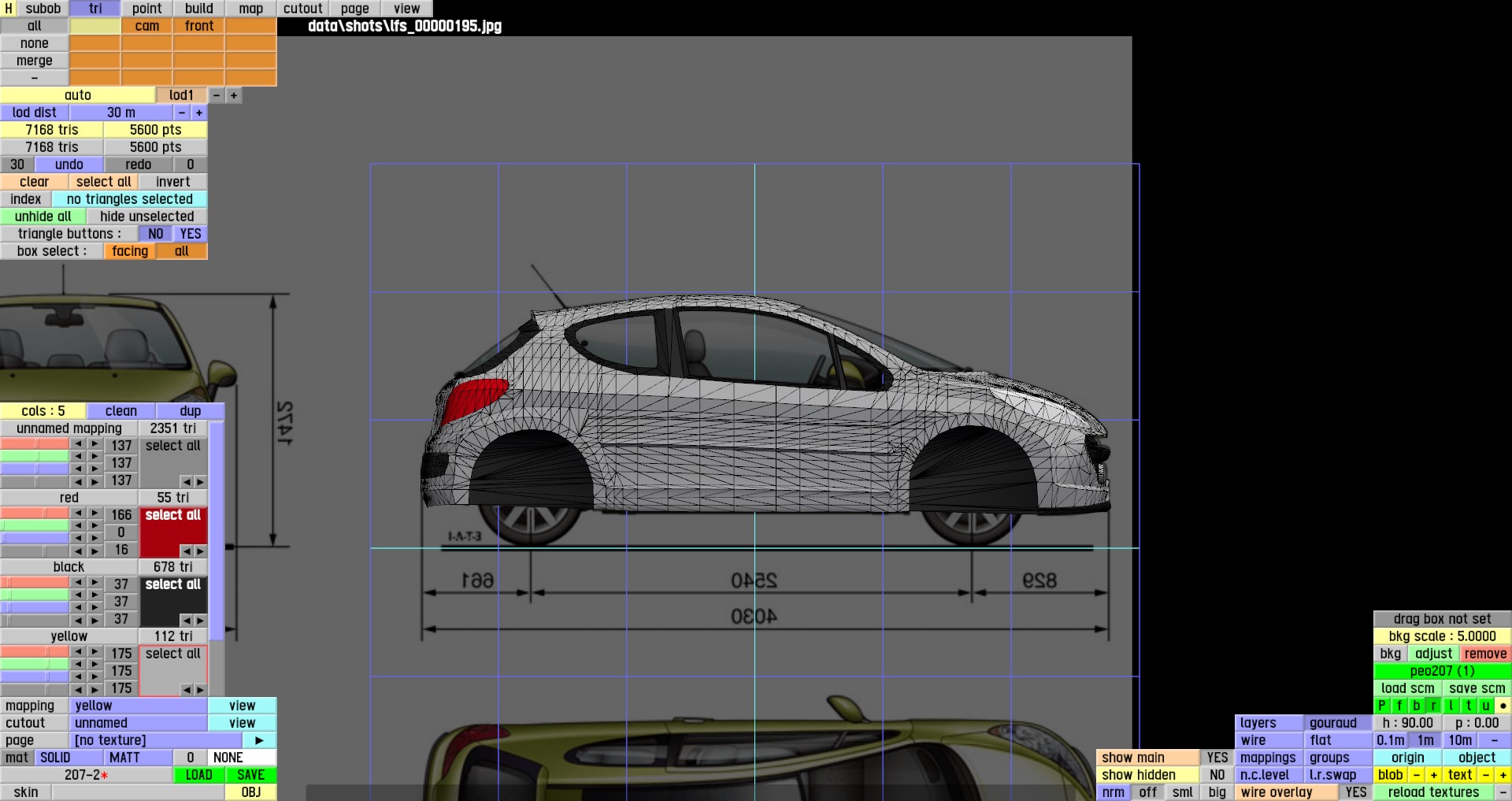The height and width of the screenshot is (801, 1512).
Task: Decrease lod dist with minus button
Action: (182, 113)
